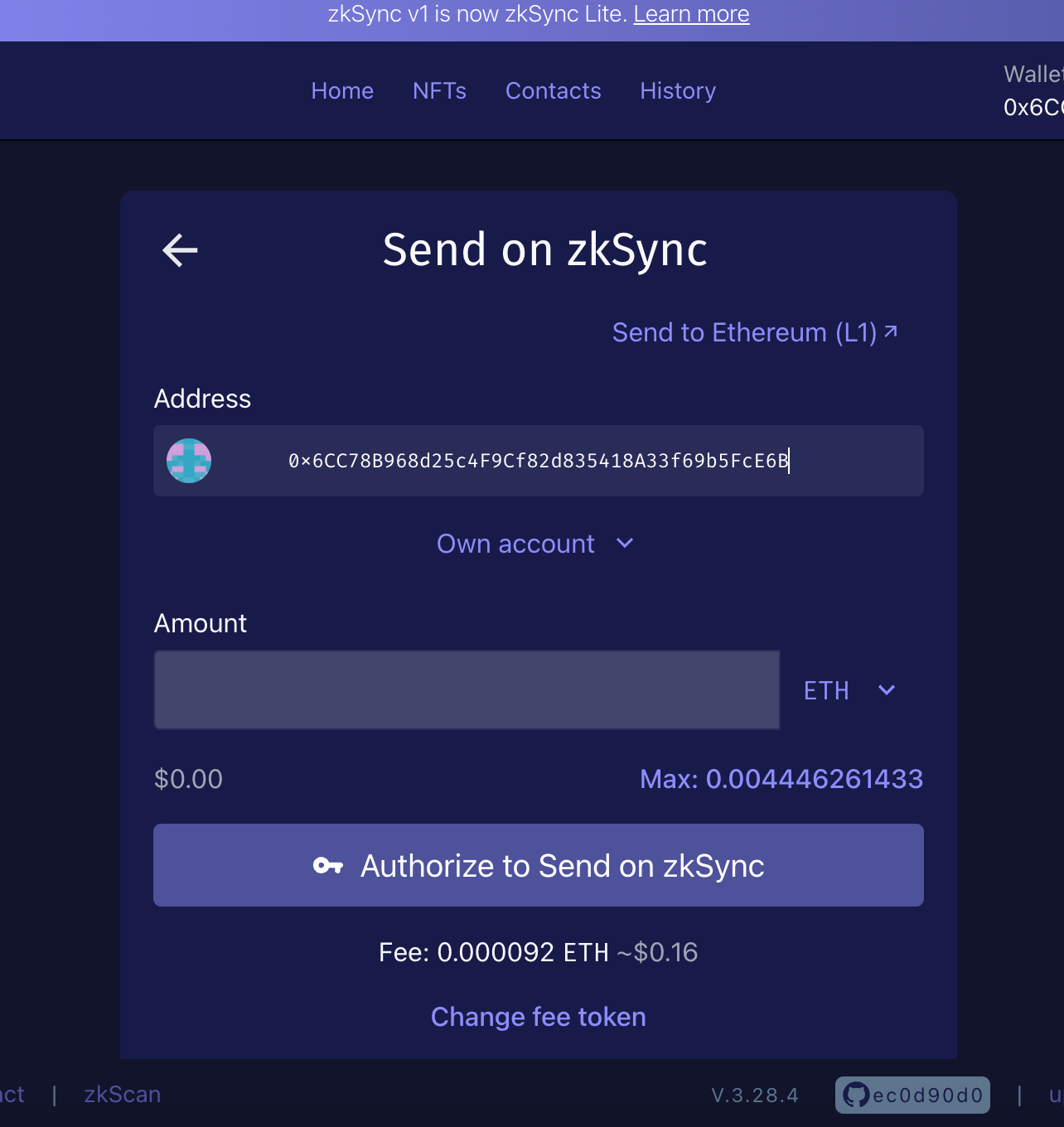Viewport: 1064px width, 1127px height.
Task: Open the zkScan footer link
Action: (x=123, y=1095)
